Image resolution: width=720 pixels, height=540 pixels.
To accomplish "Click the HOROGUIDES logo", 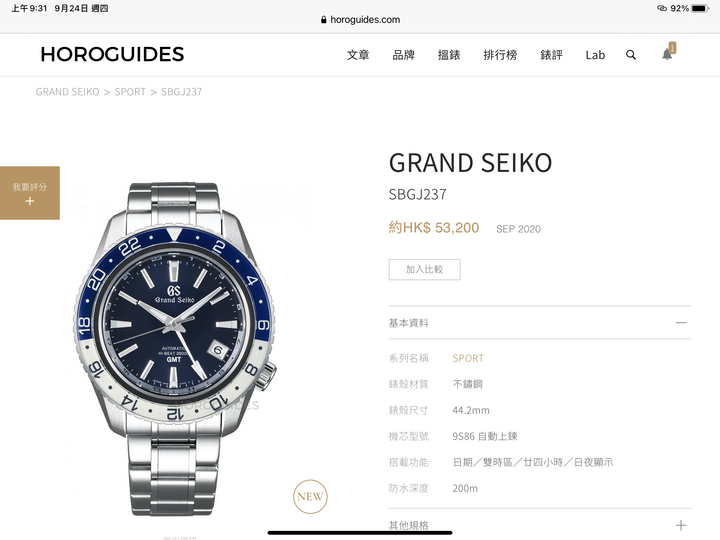I will point(112,54).
